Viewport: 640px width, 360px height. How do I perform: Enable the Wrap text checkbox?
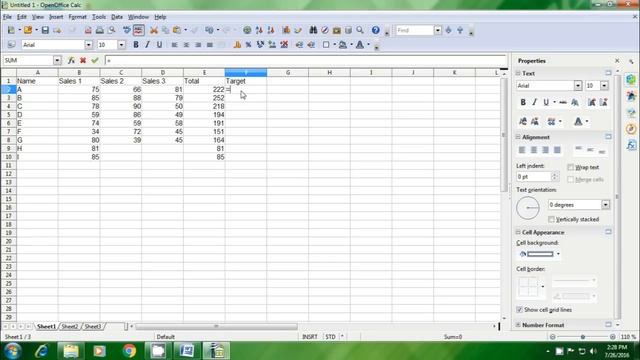(571, 167)
